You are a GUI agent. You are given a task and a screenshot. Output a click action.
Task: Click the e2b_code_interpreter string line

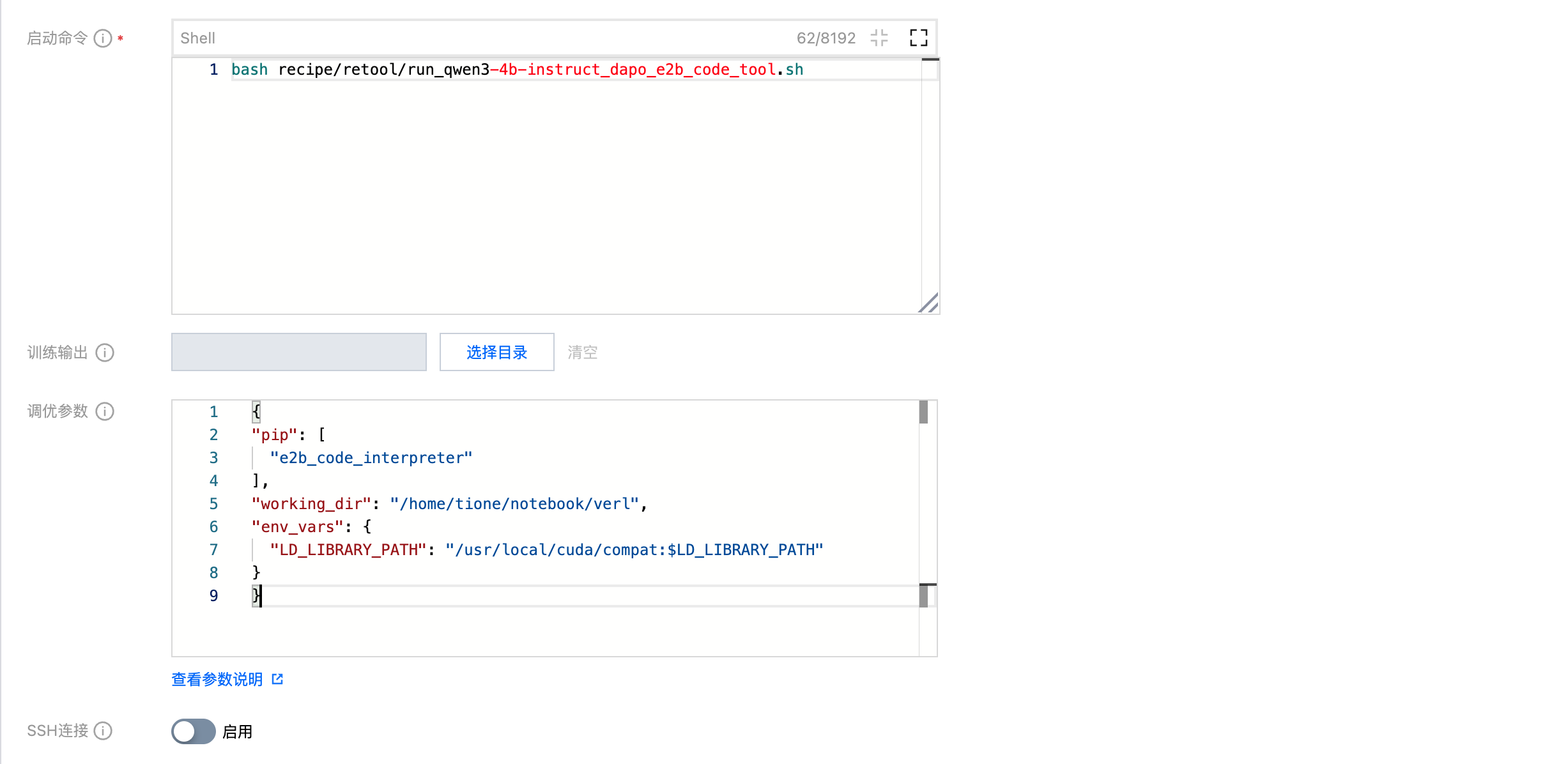371,458
